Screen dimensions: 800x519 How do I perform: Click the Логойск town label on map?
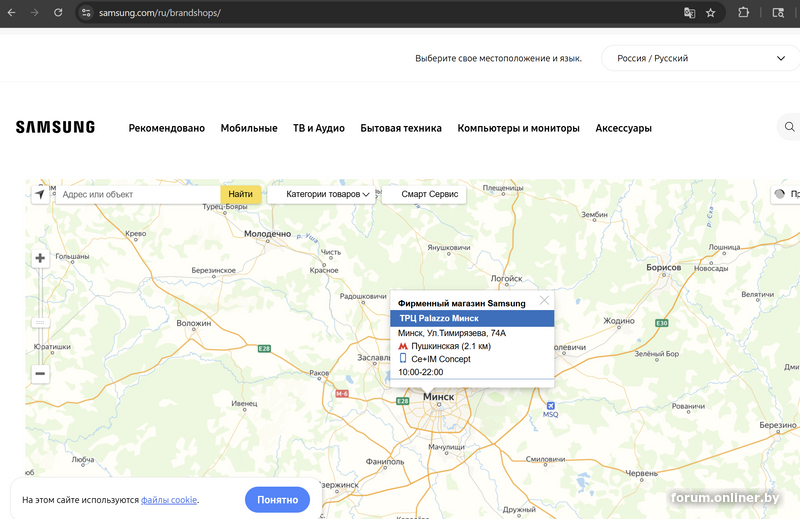coord(506,279)
